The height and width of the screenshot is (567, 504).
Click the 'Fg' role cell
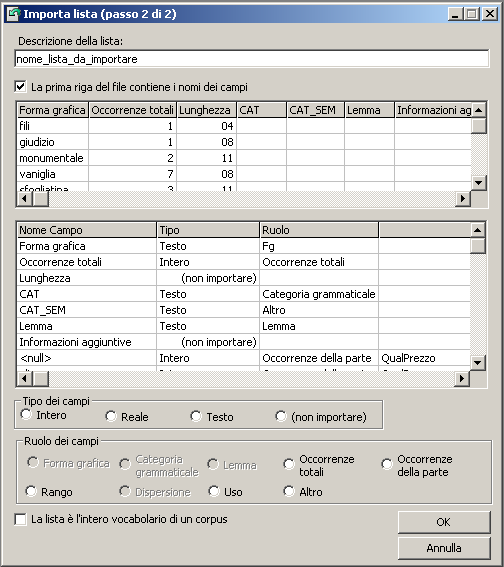pos(319,246)
